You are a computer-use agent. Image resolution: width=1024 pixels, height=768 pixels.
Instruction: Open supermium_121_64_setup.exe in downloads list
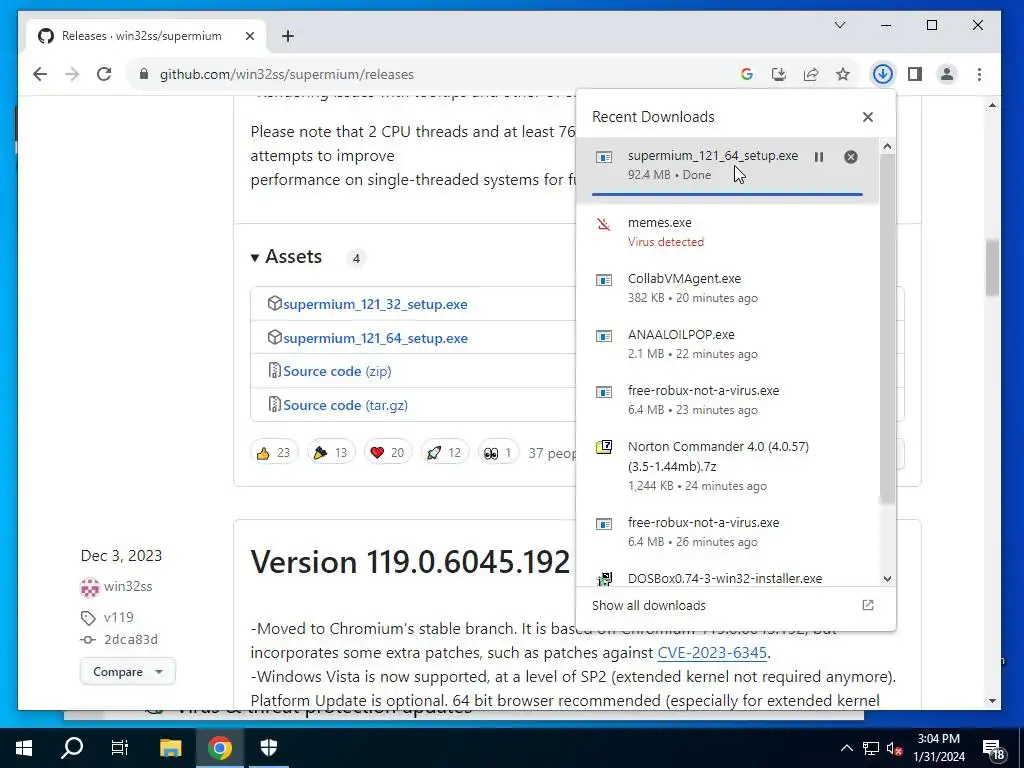point(712,155)
